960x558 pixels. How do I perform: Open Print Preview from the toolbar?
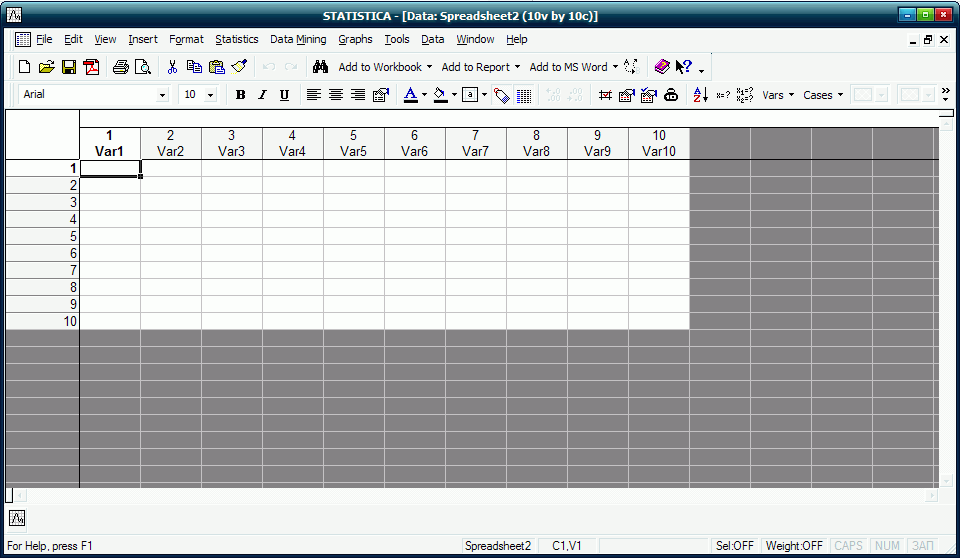click(143, 67)
